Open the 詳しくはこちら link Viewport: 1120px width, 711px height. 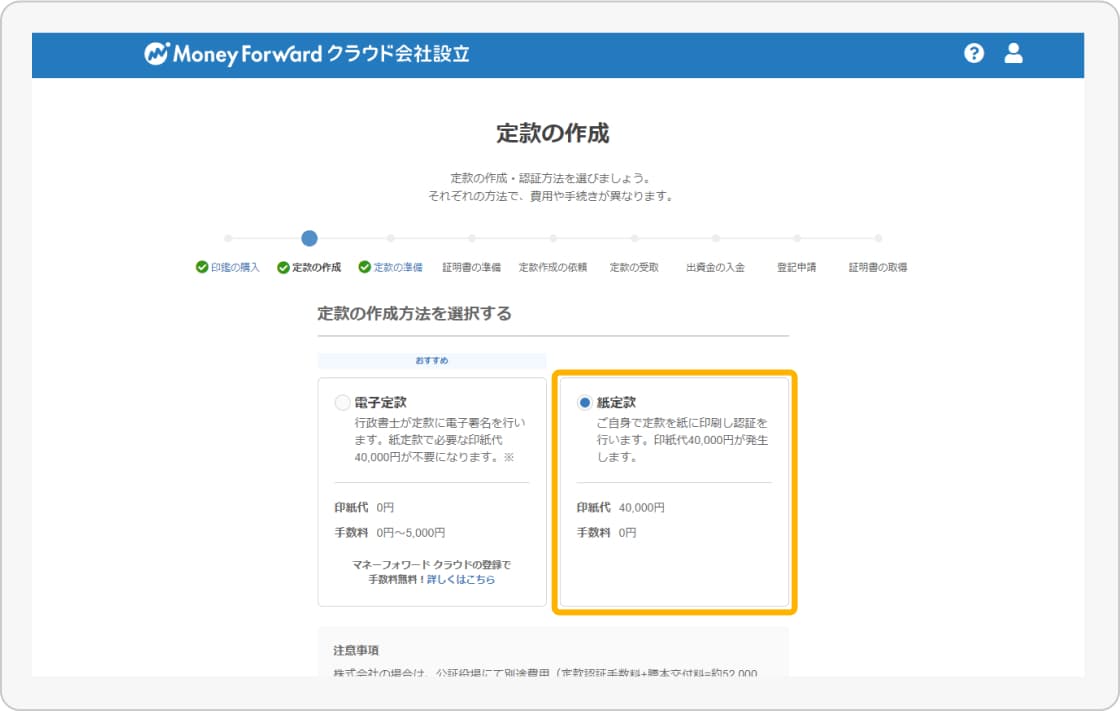461,579
